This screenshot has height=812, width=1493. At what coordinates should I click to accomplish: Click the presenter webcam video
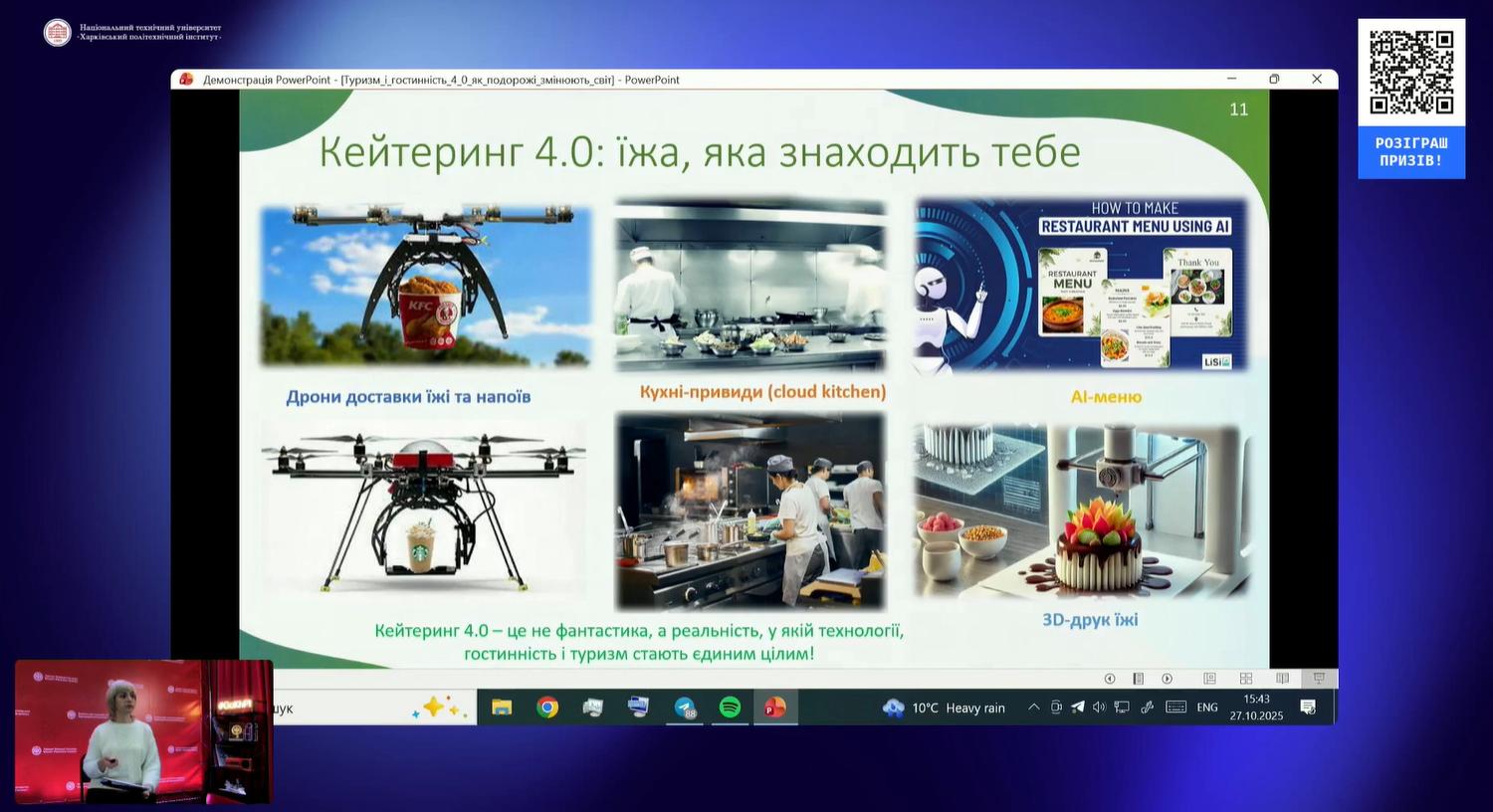tap(143, 731)
